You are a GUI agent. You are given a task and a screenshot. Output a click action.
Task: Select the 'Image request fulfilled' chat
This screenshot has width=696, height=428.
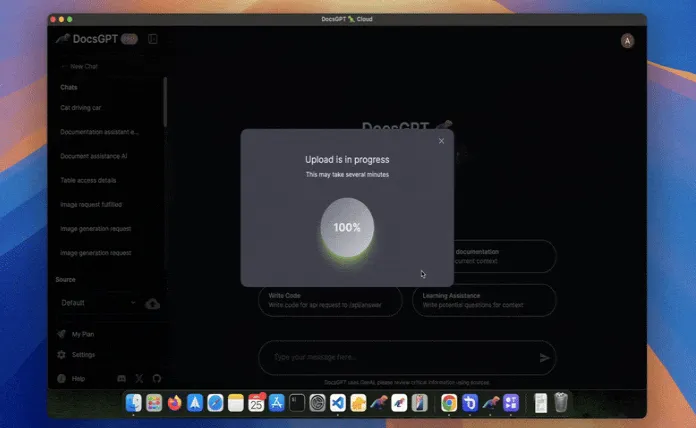coord(91,204)
